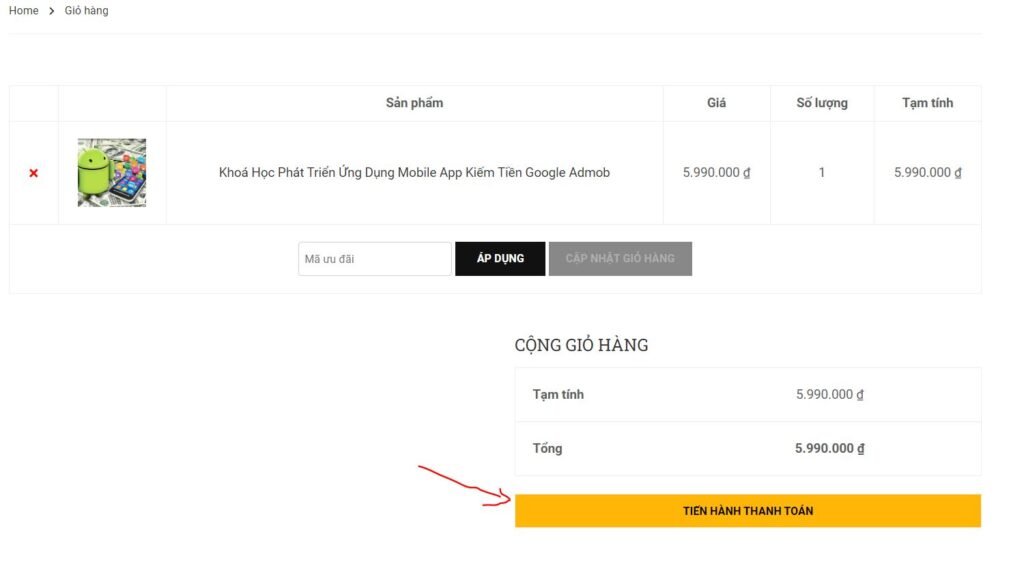
Task: Open the Android product thumbnail image
Action: tap(112, 173)
